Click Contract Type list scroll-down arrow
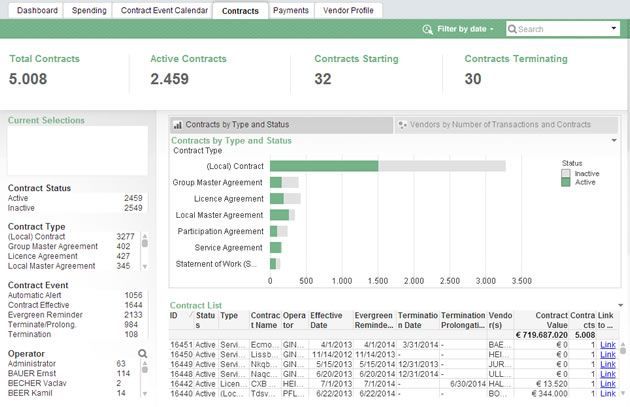 tap(145, 266)
